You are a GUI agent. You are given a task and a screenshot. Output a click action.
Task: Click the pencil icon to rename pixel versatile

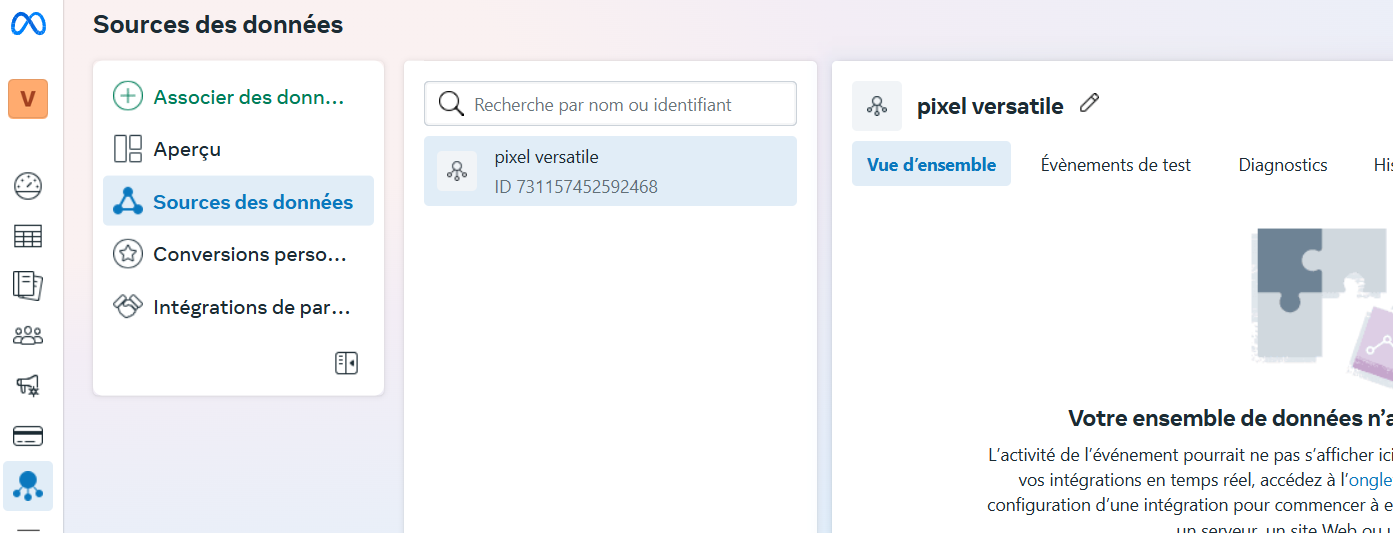[1090, 103]
